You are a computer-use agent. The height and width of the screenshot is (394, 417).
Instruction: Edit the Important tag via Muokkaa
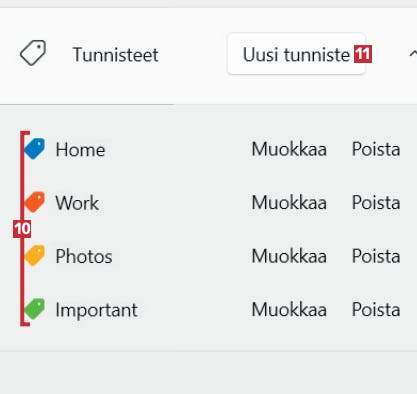(x=289, y=309)
